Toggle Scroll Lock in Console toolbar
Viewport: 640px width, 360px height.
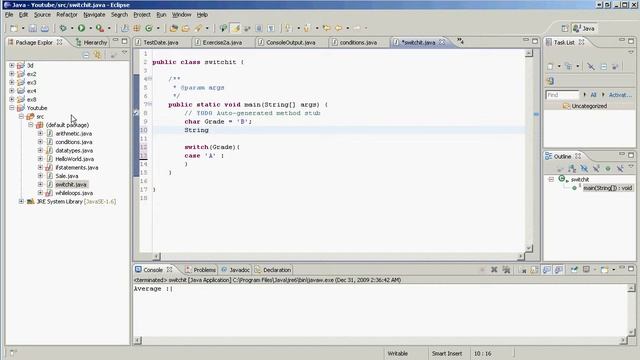[534, 270]
